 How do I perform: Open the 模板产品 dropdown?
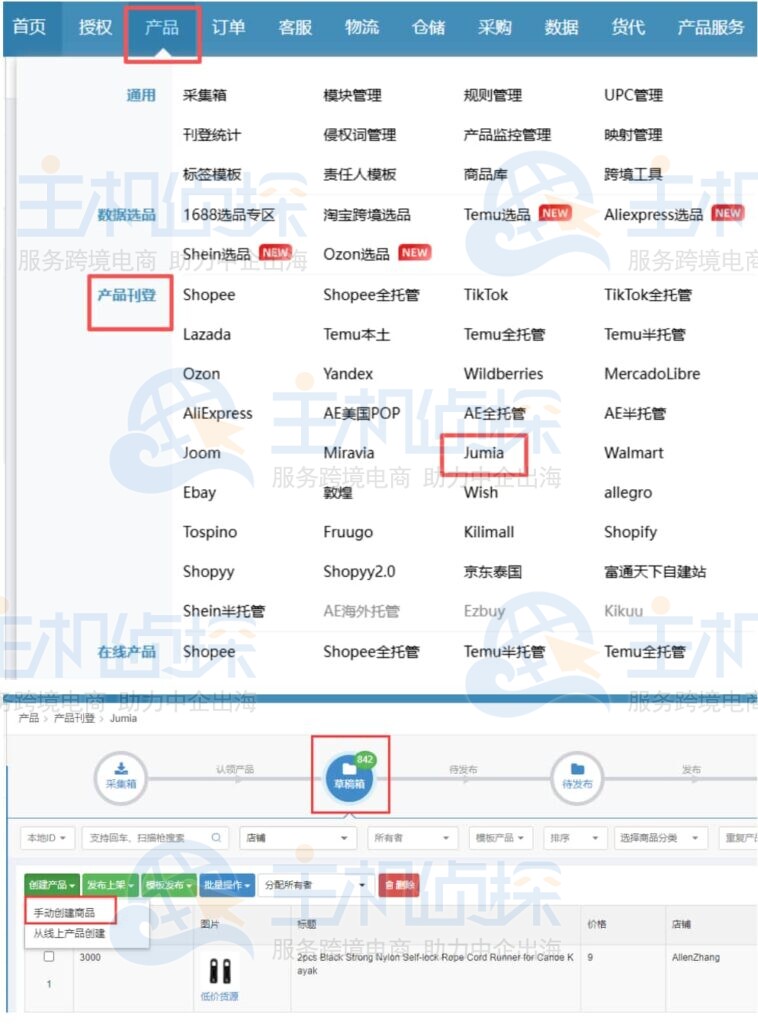pyautogui.click(x=500, y=838)
